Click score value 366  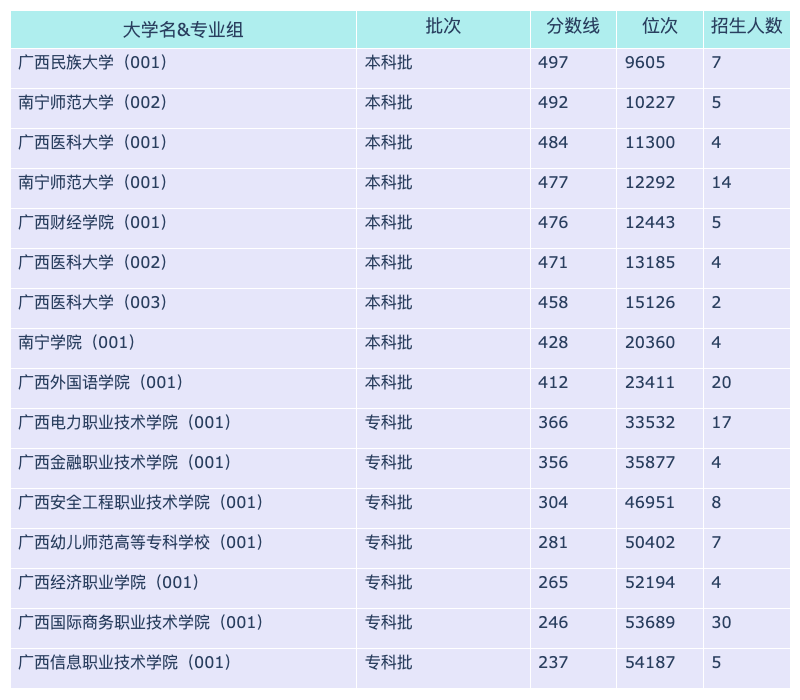pos(553,422)
